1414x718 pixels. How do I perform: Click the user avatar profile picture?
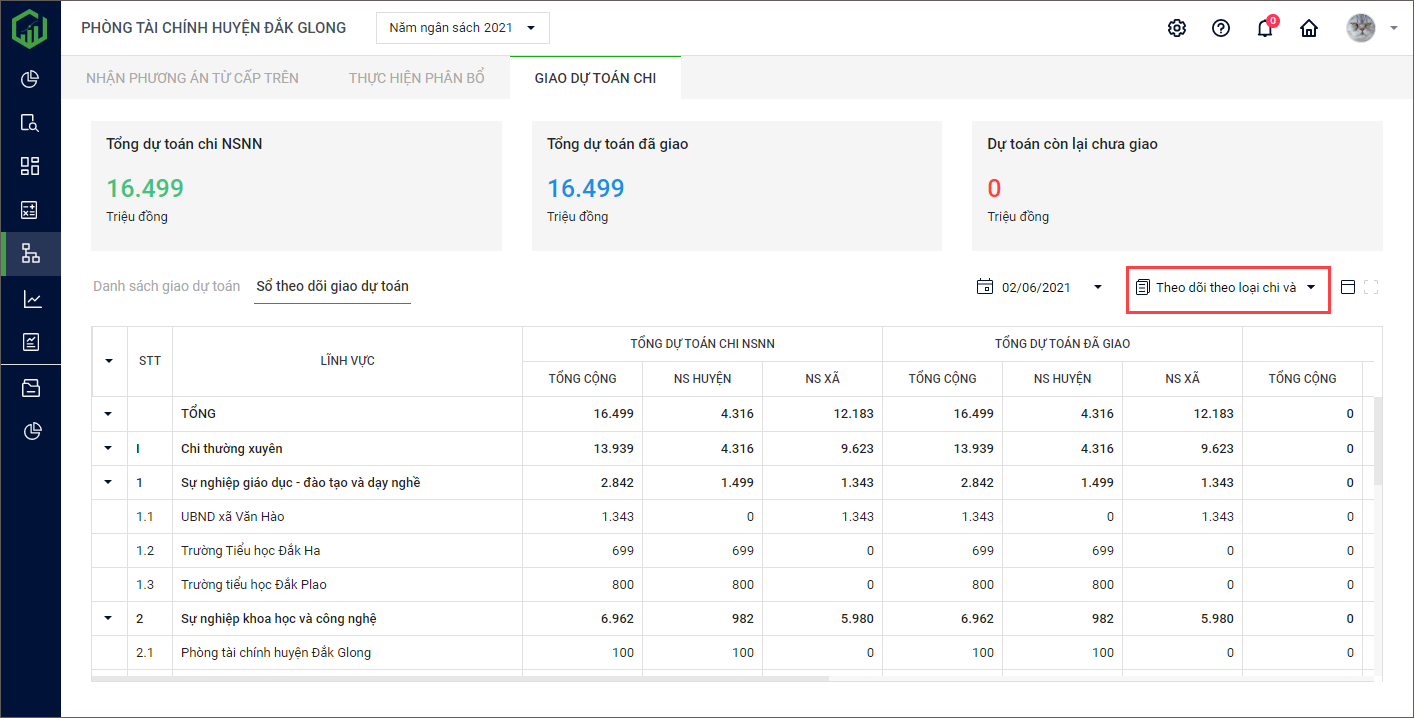click(1360, 28)
